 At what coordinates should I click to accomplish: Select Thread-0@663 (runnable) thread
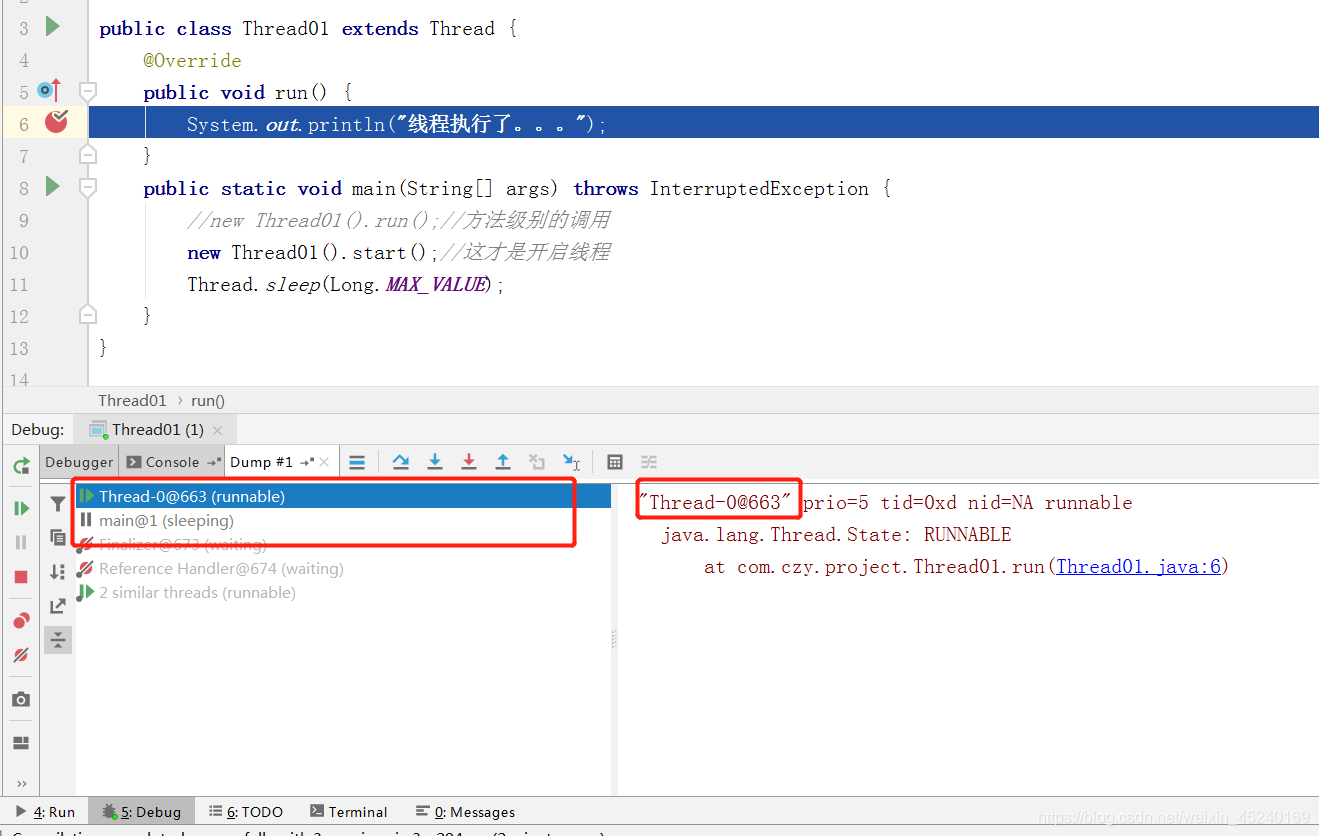point(343,496)
